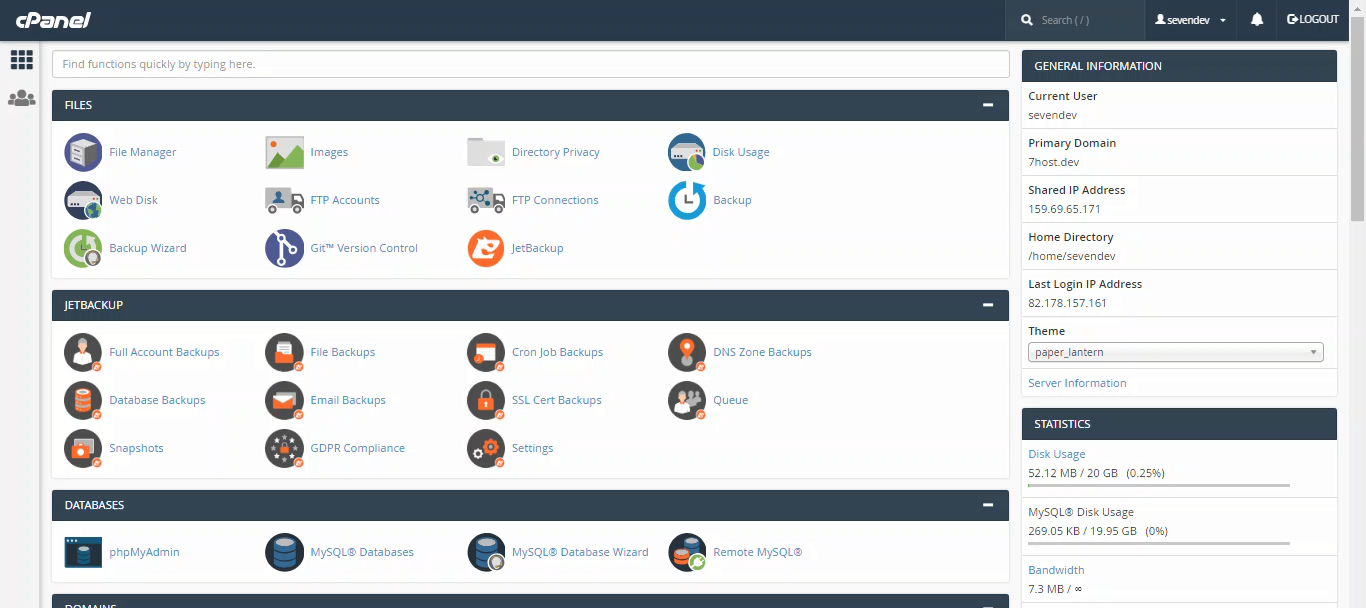Open the Email Backups icon
Viewport: 1366px width, 608px height.
click(x=285, y=400)
